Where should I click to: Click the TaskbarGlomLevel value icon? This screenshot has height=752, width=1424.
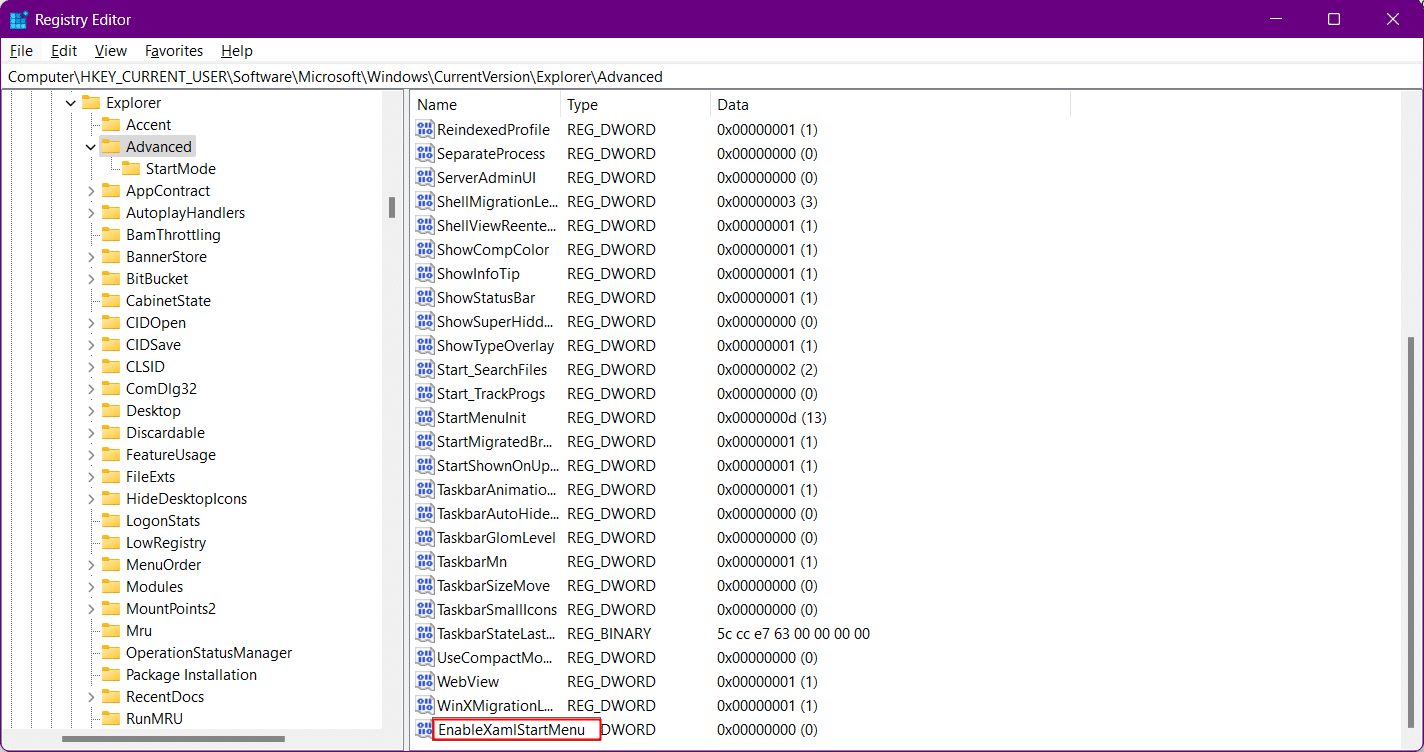click(x=425, y=538)
